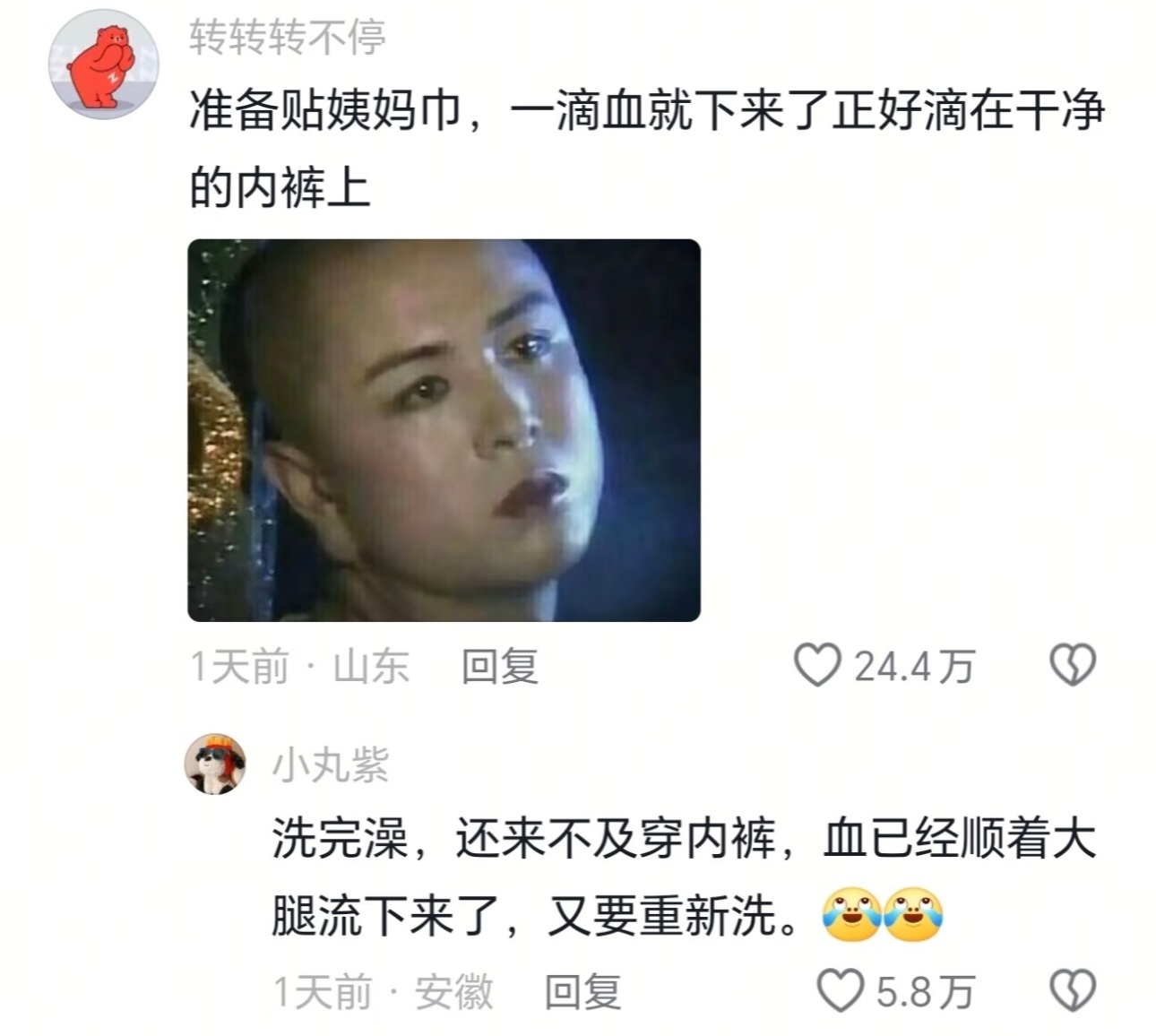Open the user profile name 小丸紫
Image resolution: width=1156 pixels, height=1036 pixels.
coord(331,766)
